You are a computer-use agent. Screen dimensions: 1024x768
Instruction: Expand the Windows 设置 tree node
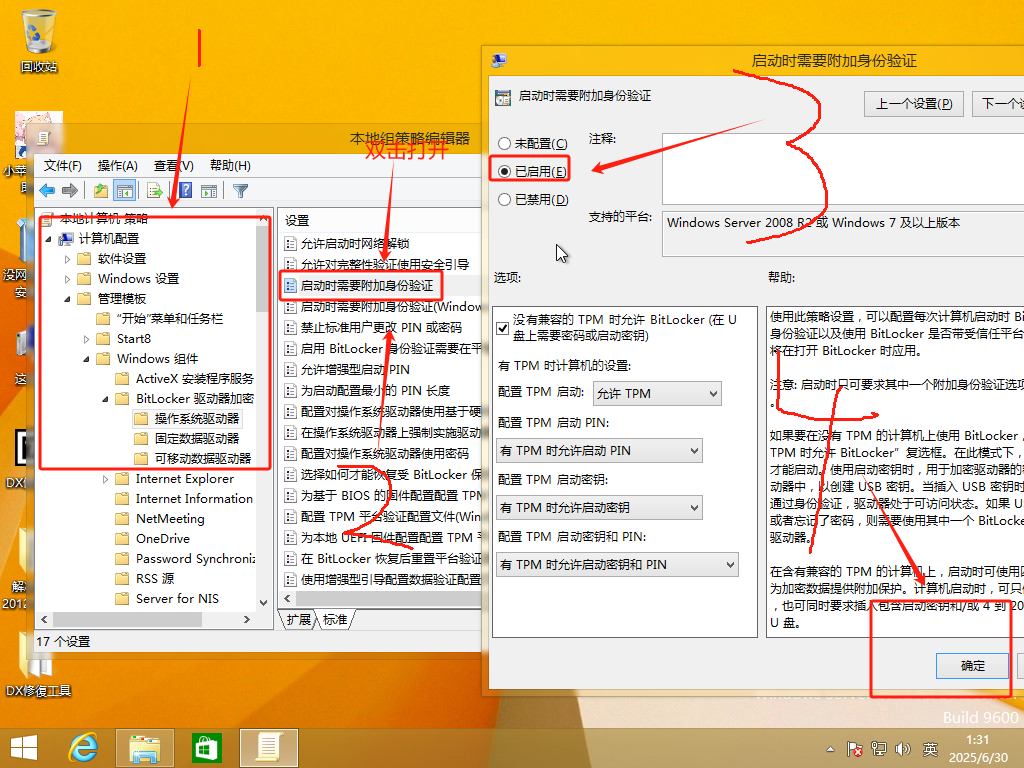[x=67, y=280]
